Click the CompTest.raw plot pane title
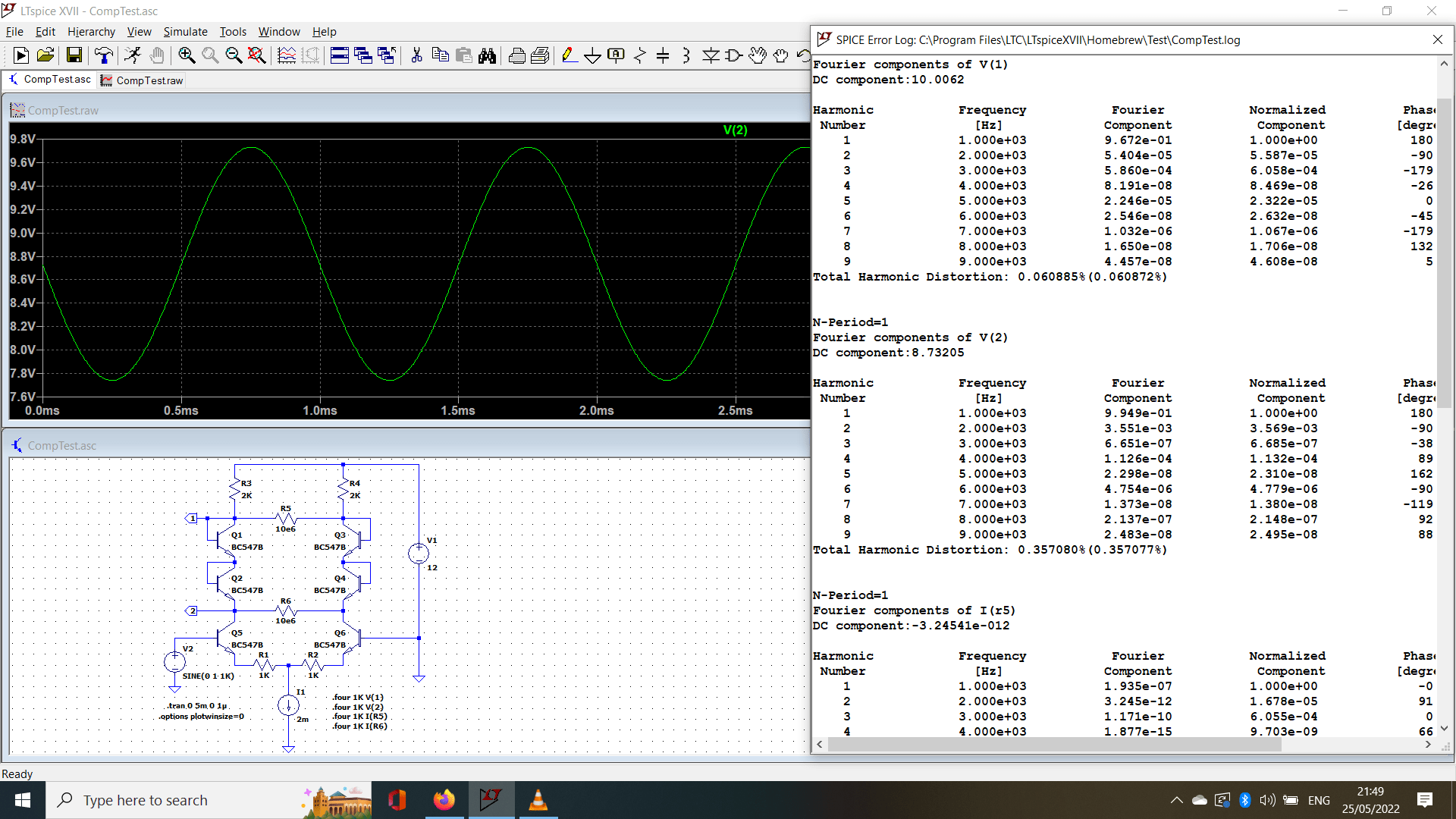Image resolution: width=1456 pixels, height=819 pixels. (63, 111)
